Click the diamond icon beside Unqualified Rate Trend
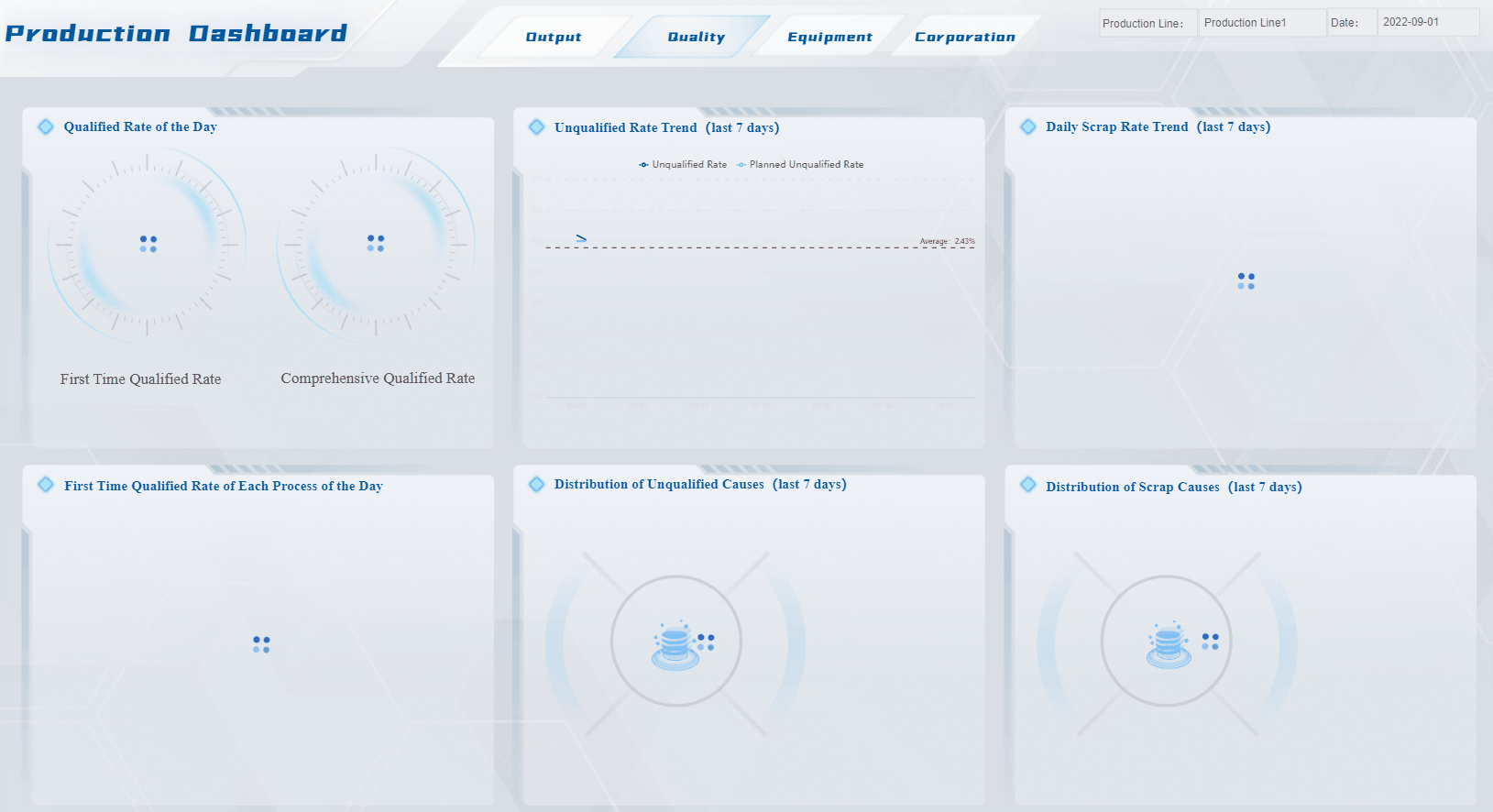The image size is (1493, 812). tap(537, 126)
